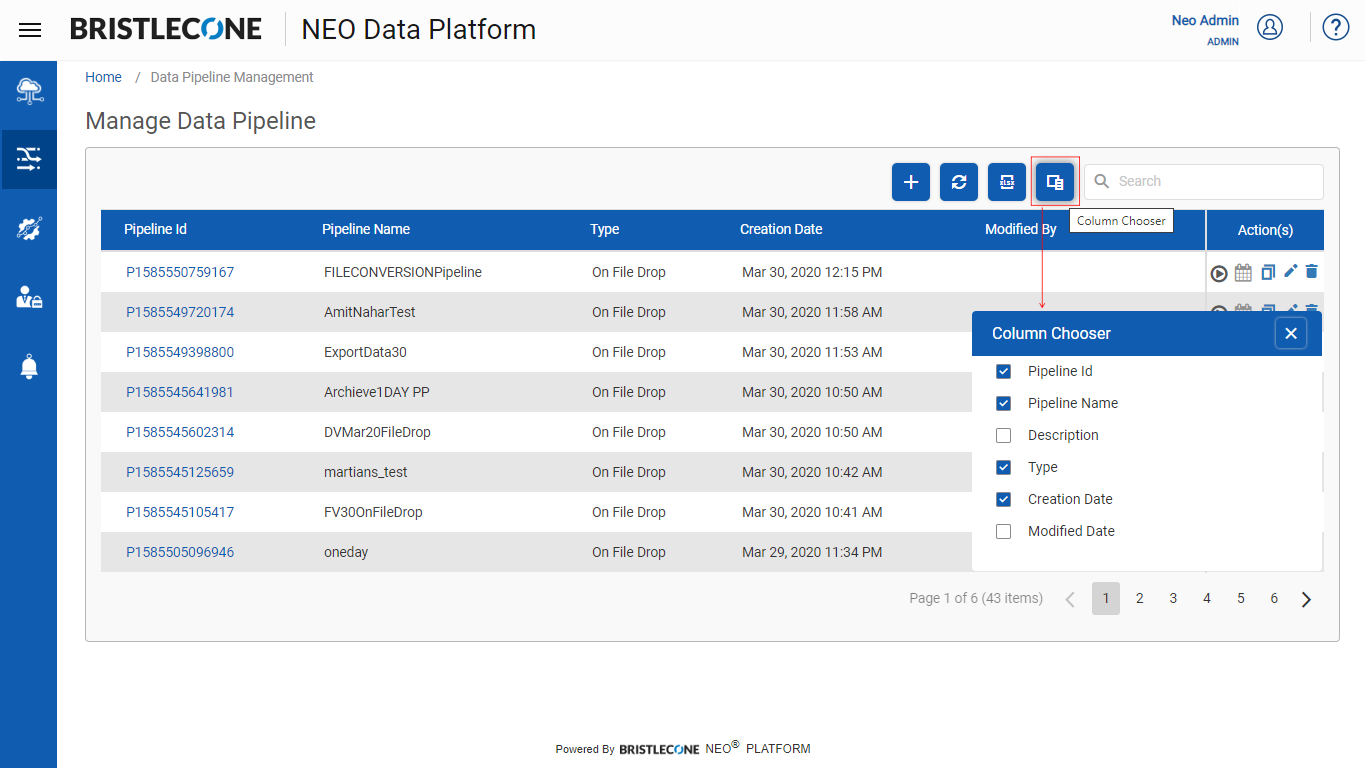Image resolution: width=1366 pixels, height=768 pixels.
Task: Export the grid to XLSX
Action: tap(1007, 182)
